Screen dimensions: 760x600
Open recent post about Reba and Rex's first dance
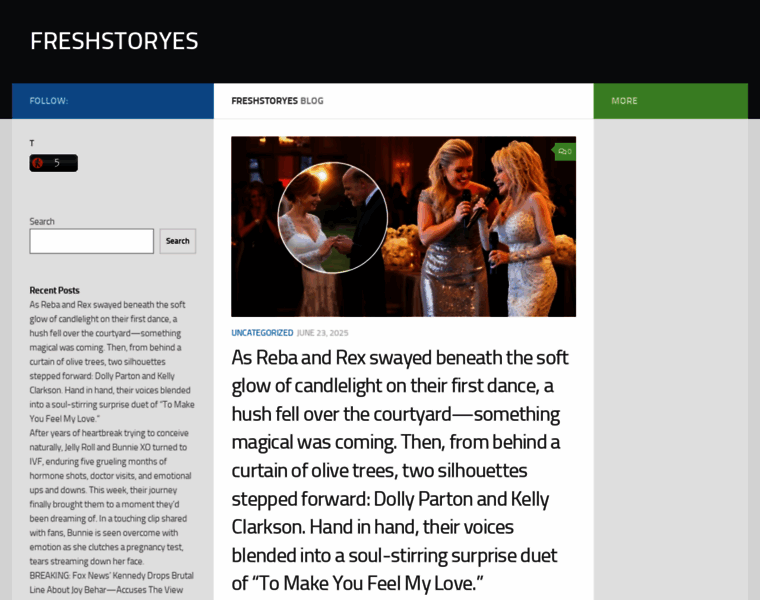click(x=111, y=362)
